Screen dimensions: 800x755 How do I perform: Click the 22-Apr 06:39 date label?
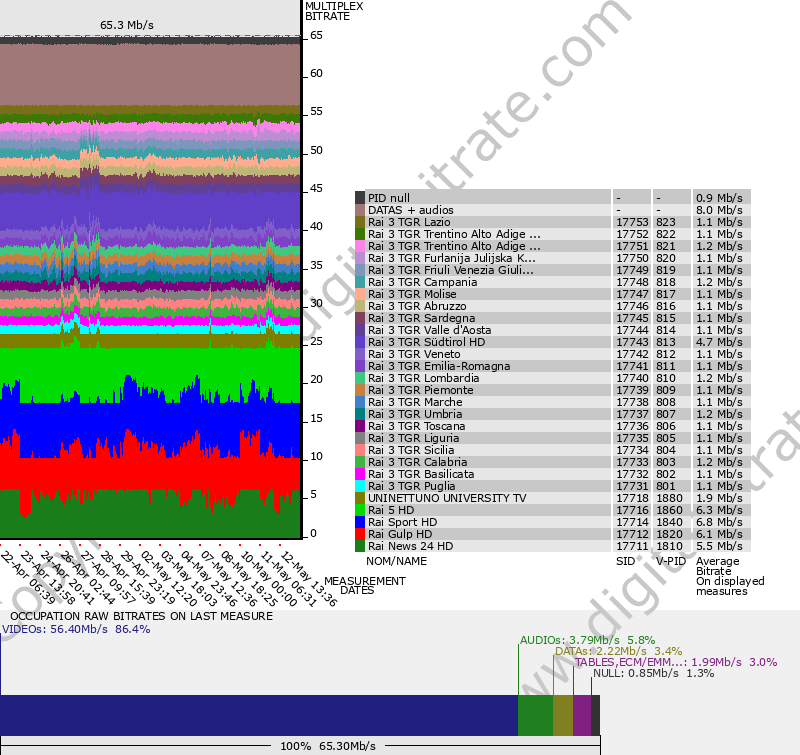[28, 576]
